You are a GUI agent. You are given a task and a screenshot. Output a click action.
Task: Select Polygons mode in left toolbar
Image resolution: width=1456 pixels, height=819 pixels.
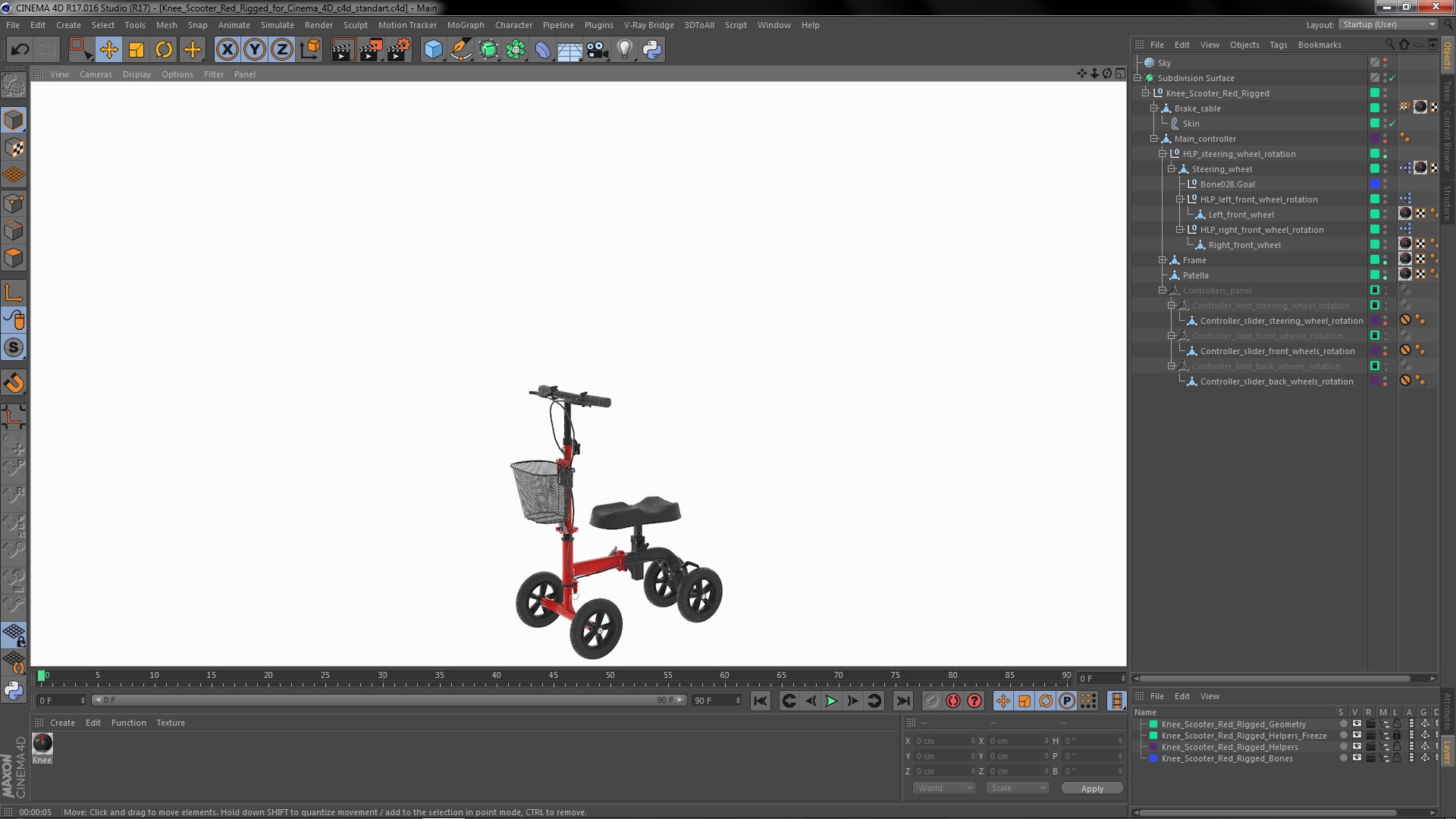coord(14,258)
